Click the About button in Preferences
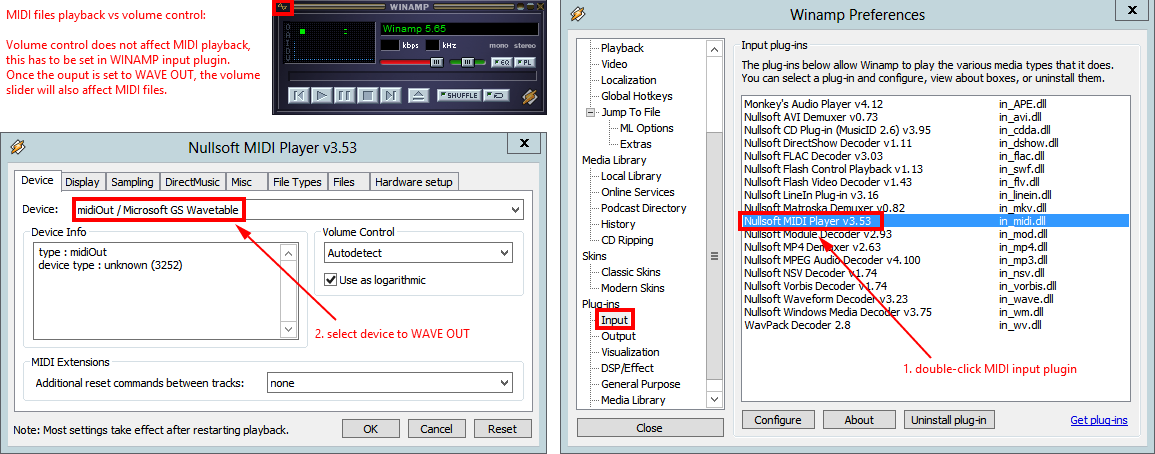Image resolution: width=1155 pixels, height=454 pixels. coord(859,420)
